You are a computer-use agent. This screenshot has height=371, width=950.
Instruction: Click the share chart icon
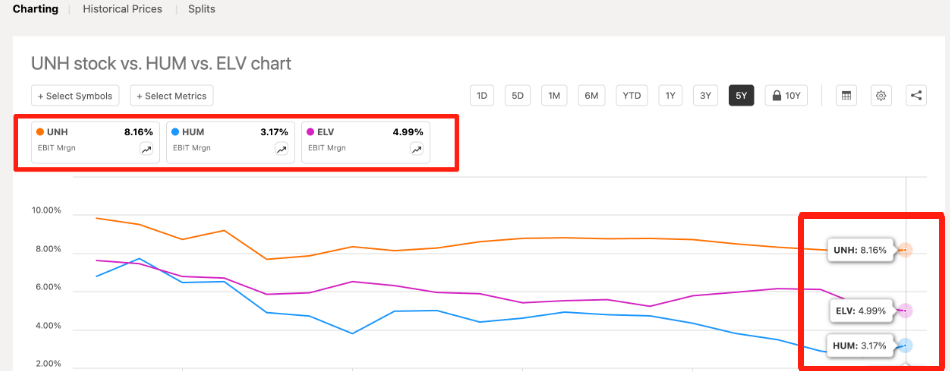click(917, 96)
